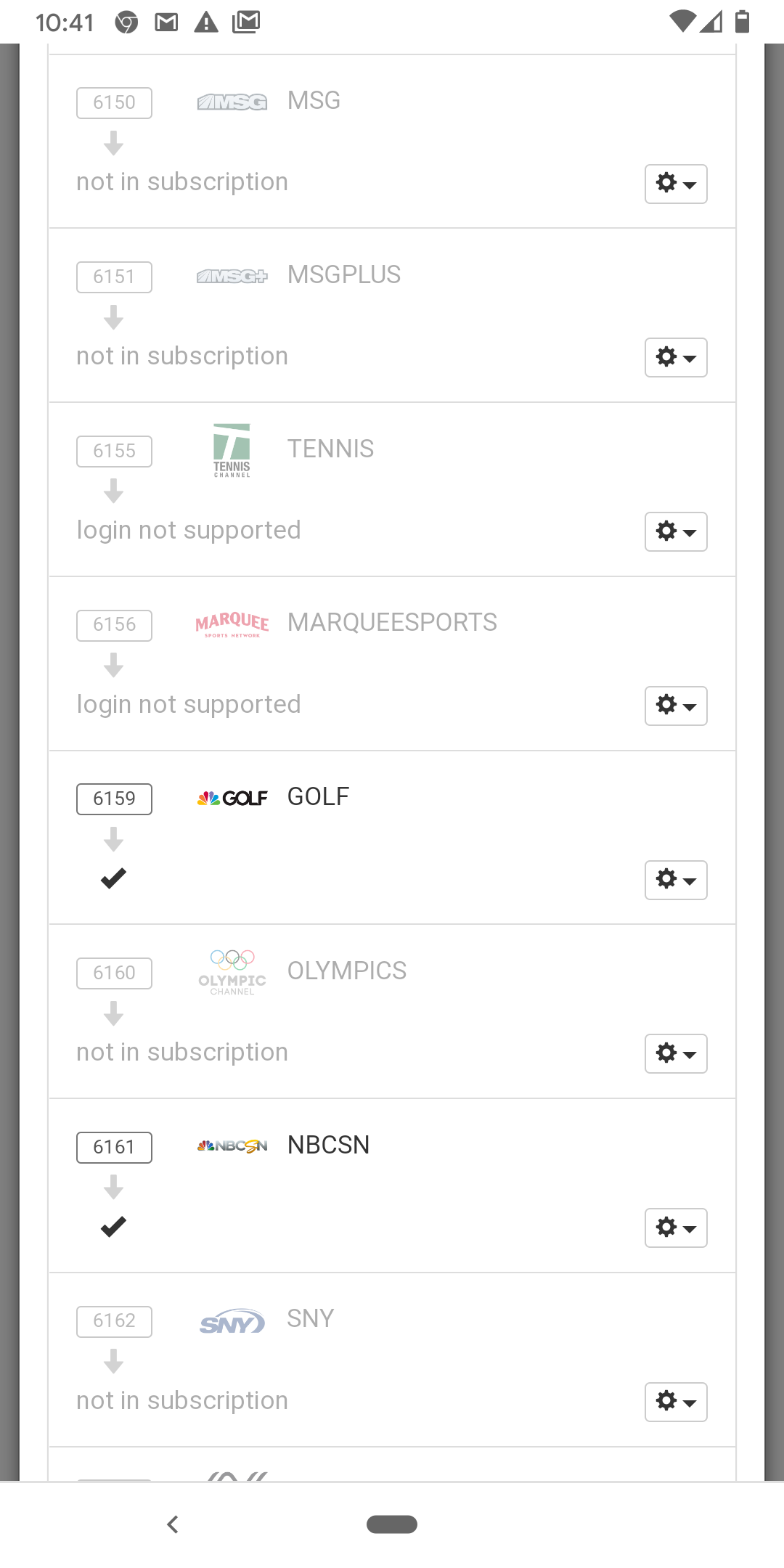Tap the home pill navigation button
This screenshot has height=1568, width=784.
click(392, 1524)
